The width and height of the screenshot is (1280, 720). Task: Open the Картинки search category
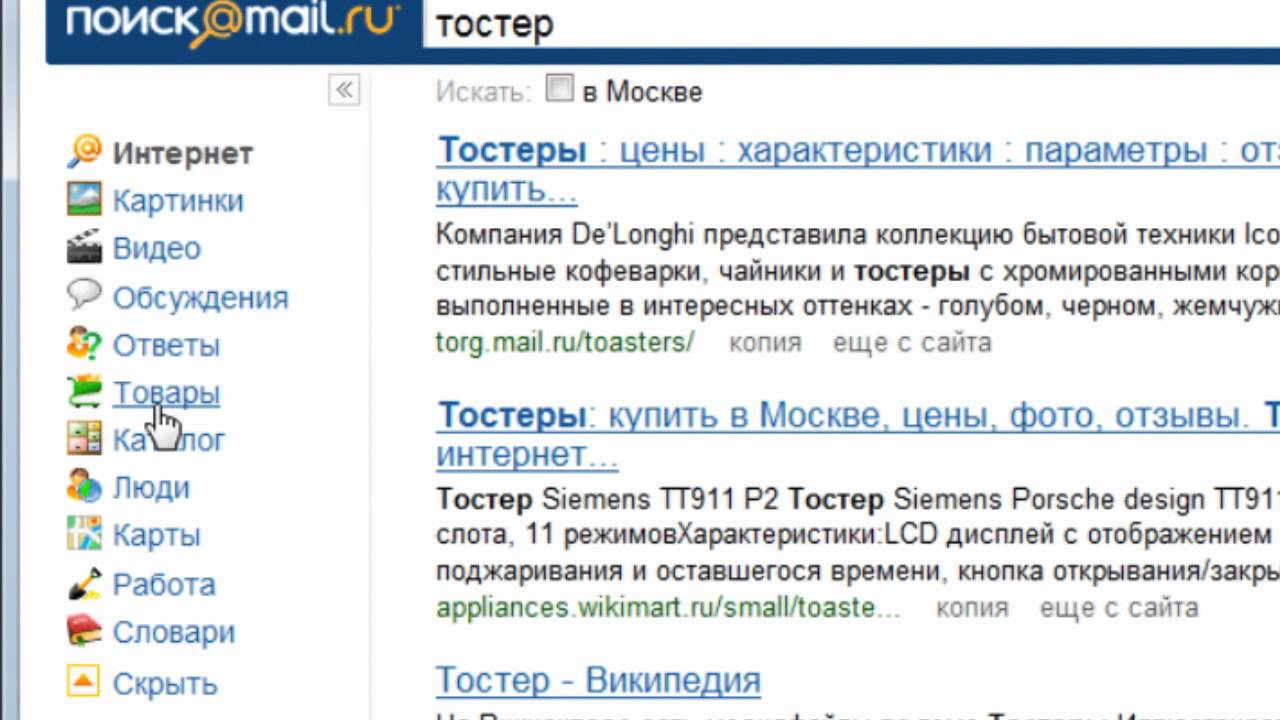pyautogui.click(x=178, y=200)
